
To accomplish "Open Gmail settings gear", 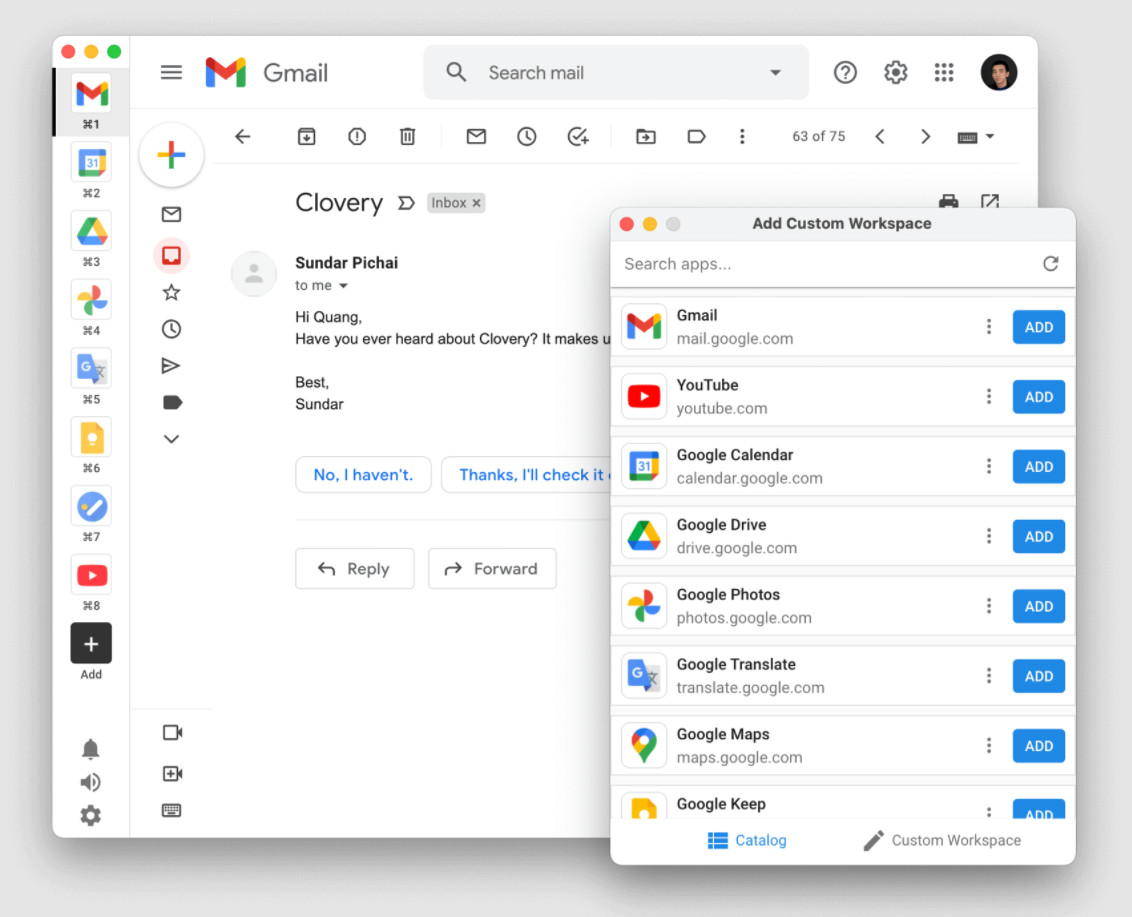I will point(895,72).
